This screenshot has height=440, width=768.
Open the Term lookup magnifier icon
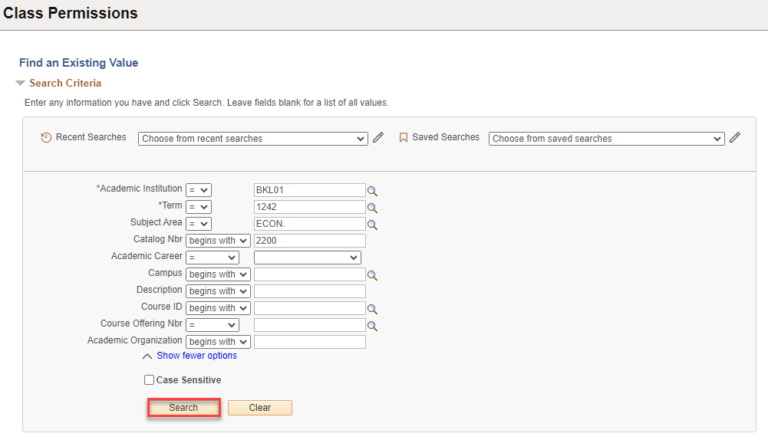[x=372, y=207]
